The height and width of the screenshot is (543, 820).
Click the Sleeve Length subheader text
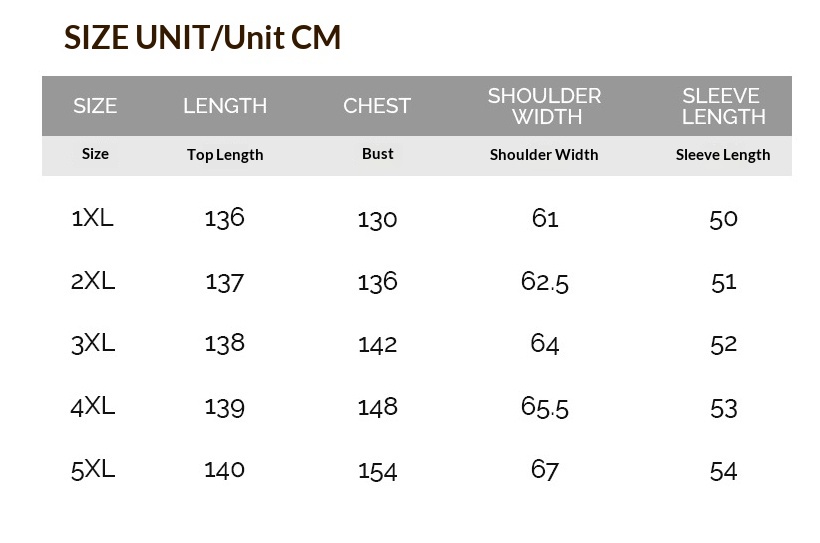pos(723,155)
